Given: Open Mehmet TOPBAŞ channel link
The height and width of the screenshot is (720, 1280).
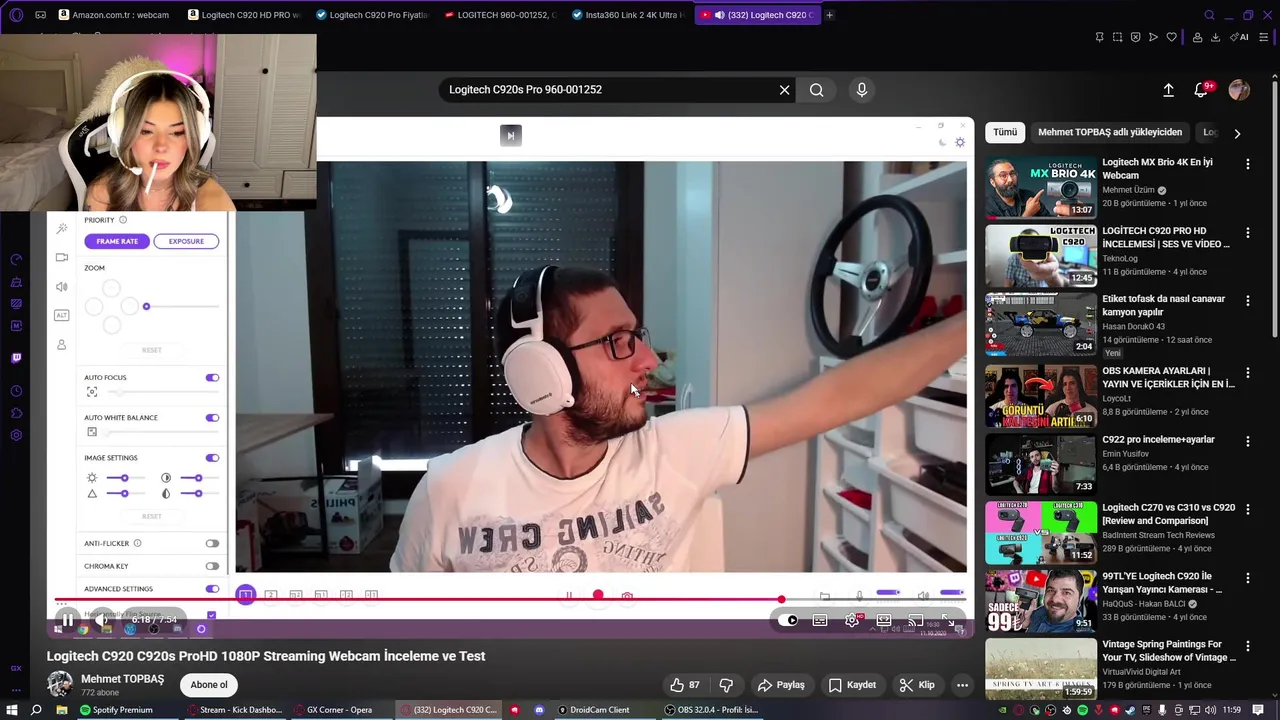Looking at the screenshot, I should [x=122, y=679].
